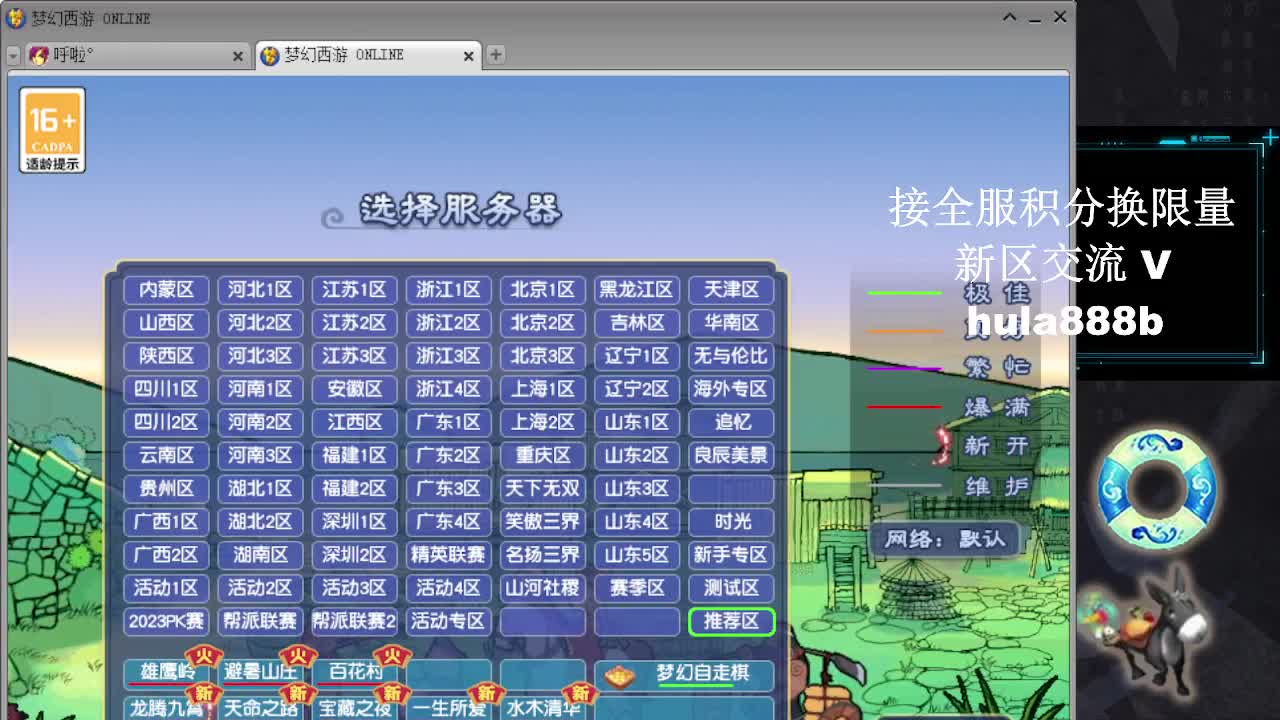The image size is (1280, 720).
Task: Pick the 安徽区 region
Action: click(x=354, y=389)
